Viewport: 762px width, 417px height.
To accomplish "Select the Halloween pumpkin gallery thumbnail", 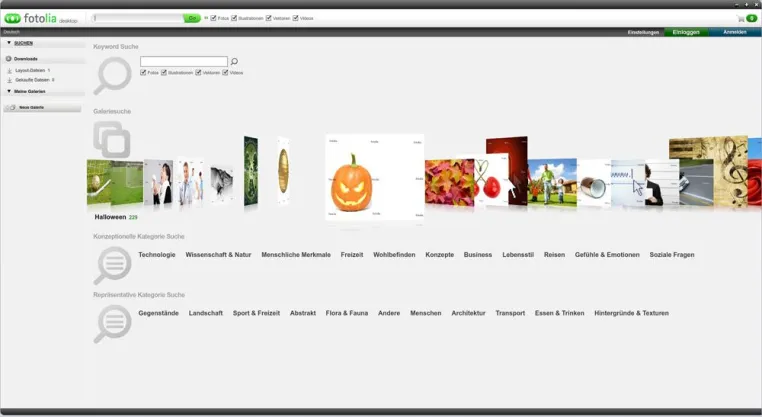I will pos(374,177).
